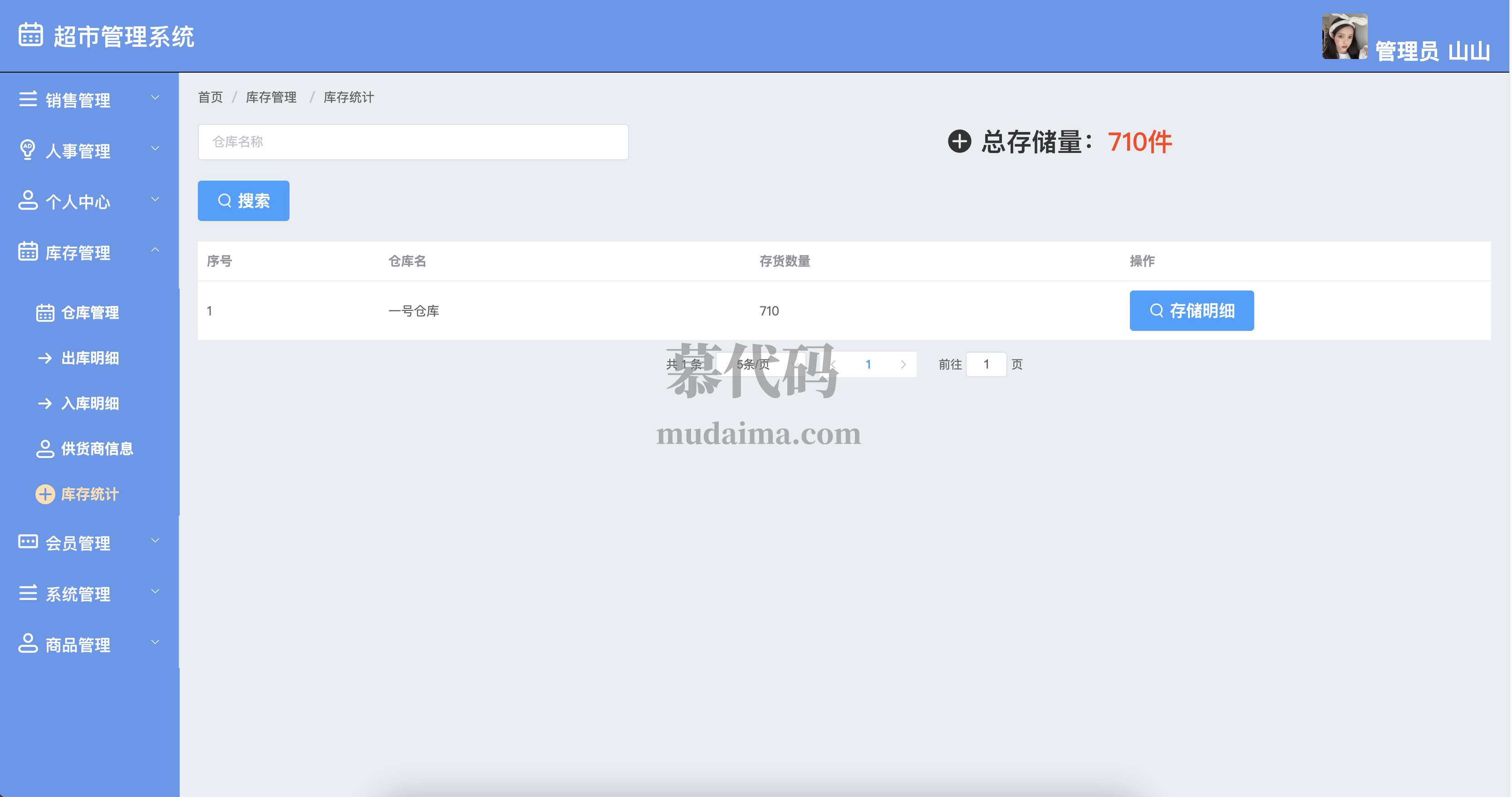This screenshot has height=797, width=1512.
Task: Expand the 系统管理 menu chevron
Action: (155, 591)
